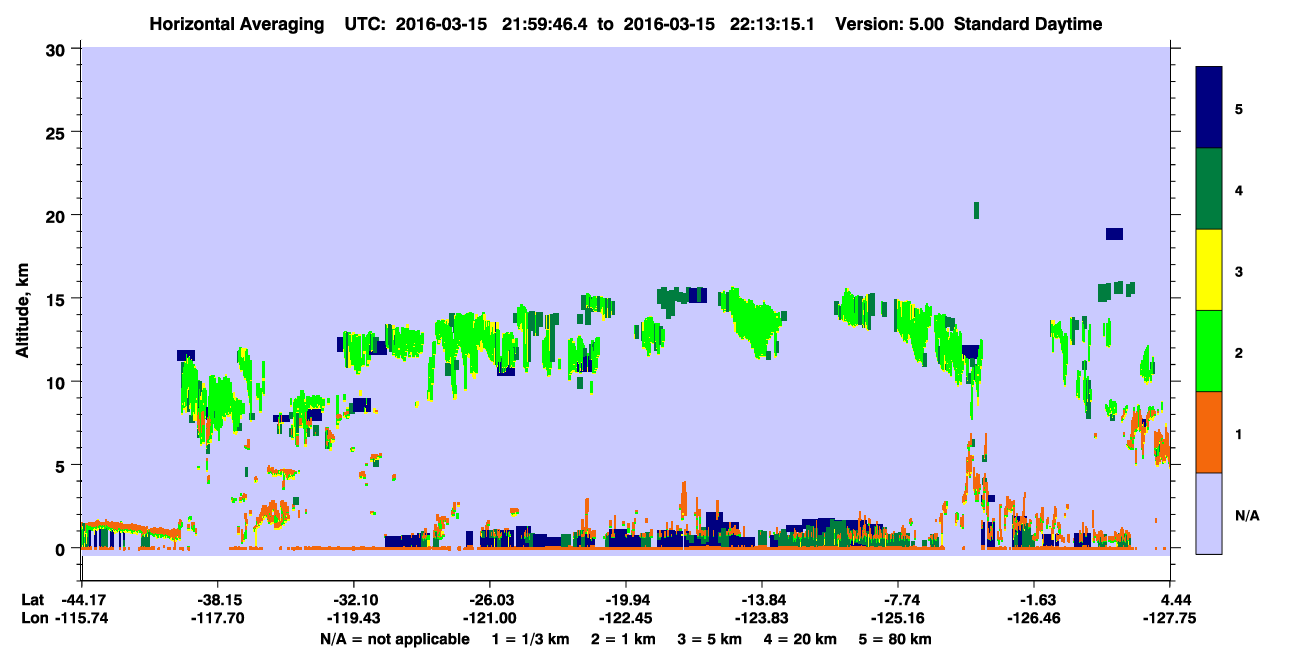Screen dimensions: 1300x667
Task: Click the bright green colorbar segment labeled 2
Action: [x=1209, y=351]
